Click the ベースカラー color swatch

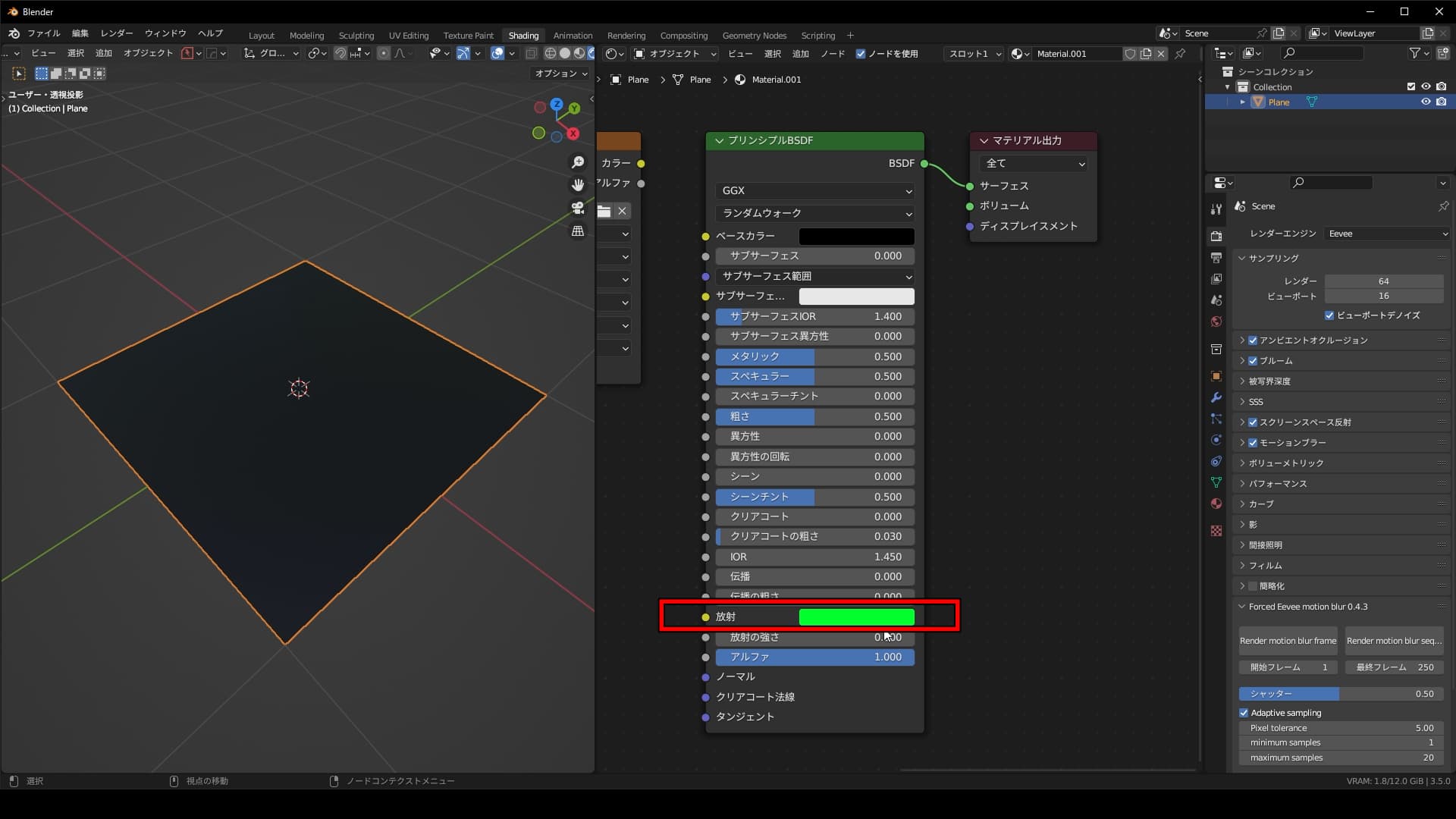click(x=857, y=235)
